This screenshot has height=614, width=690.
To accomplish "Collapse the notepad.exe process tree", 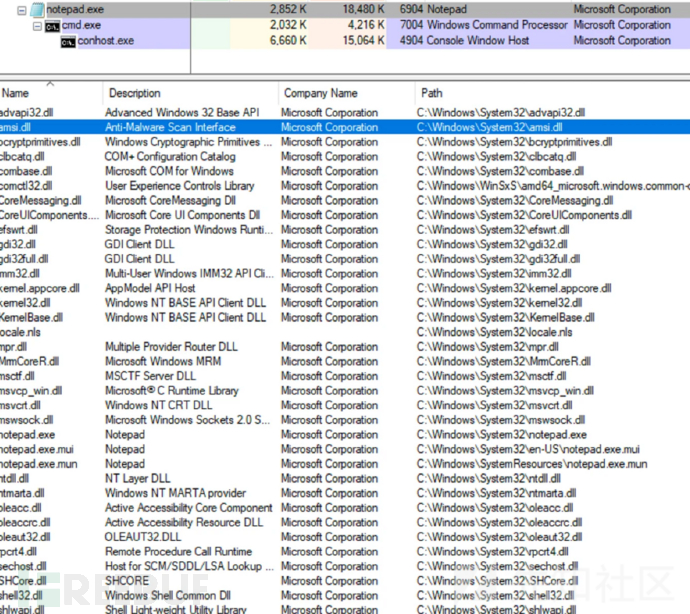I will 22,10.
